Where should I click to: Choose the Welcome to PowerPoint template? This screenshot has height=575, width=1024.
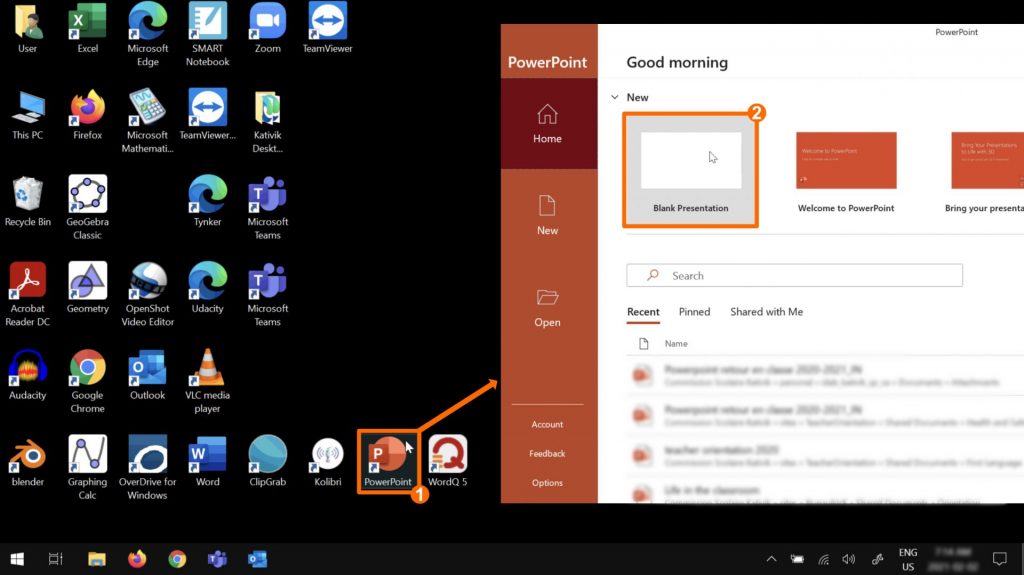(x=846, y=168)
